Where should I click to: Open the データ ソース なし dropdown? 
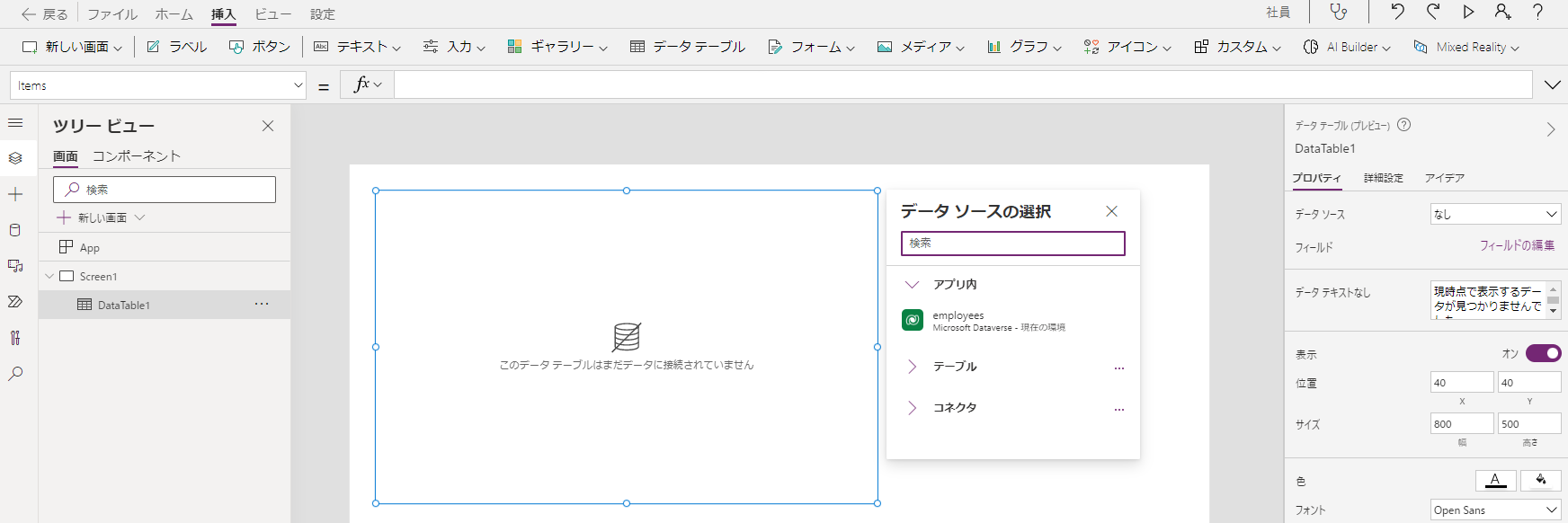point(1496,214)
